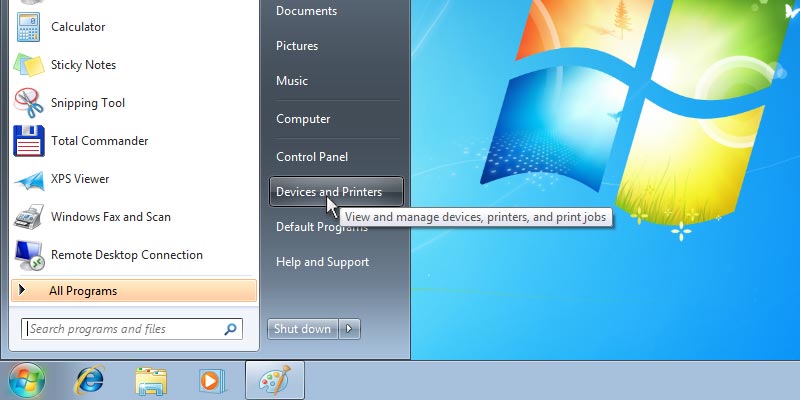
Task: Open Control Panel from the Start menu
Action: click(x=312, y=157)
